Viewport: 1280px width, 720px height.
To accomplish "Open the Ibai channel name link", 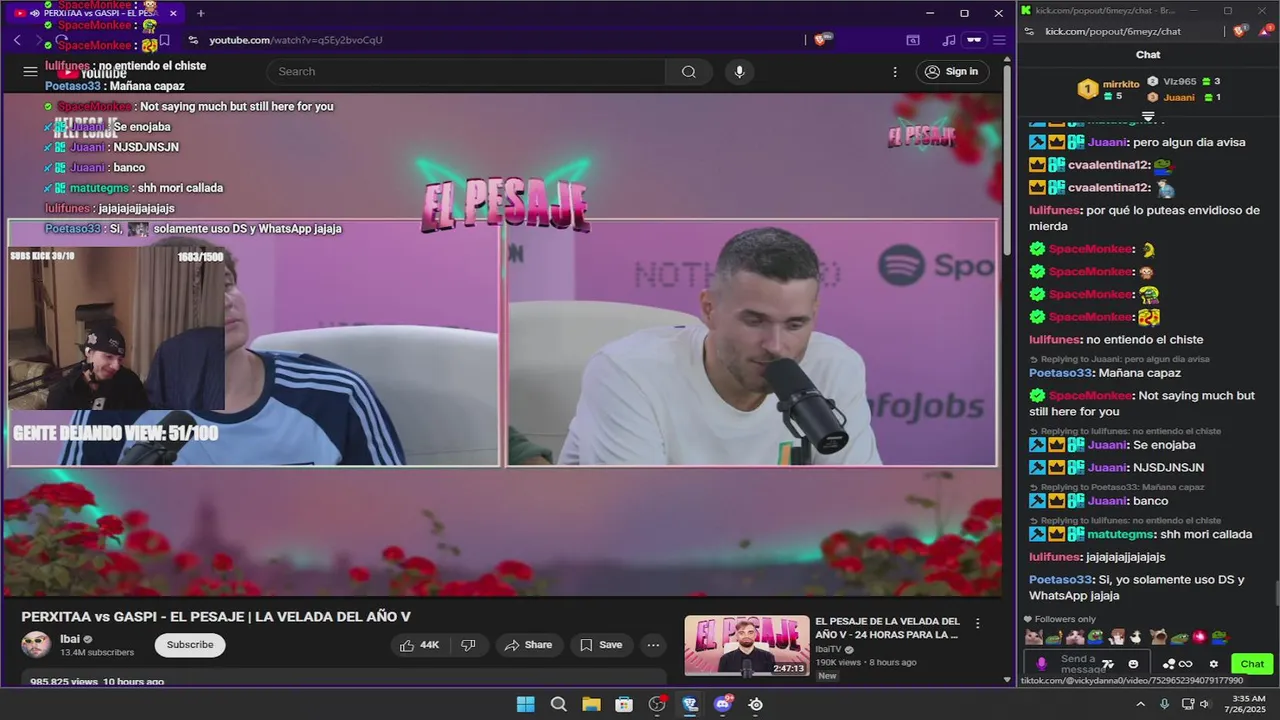I will point(72,639).
